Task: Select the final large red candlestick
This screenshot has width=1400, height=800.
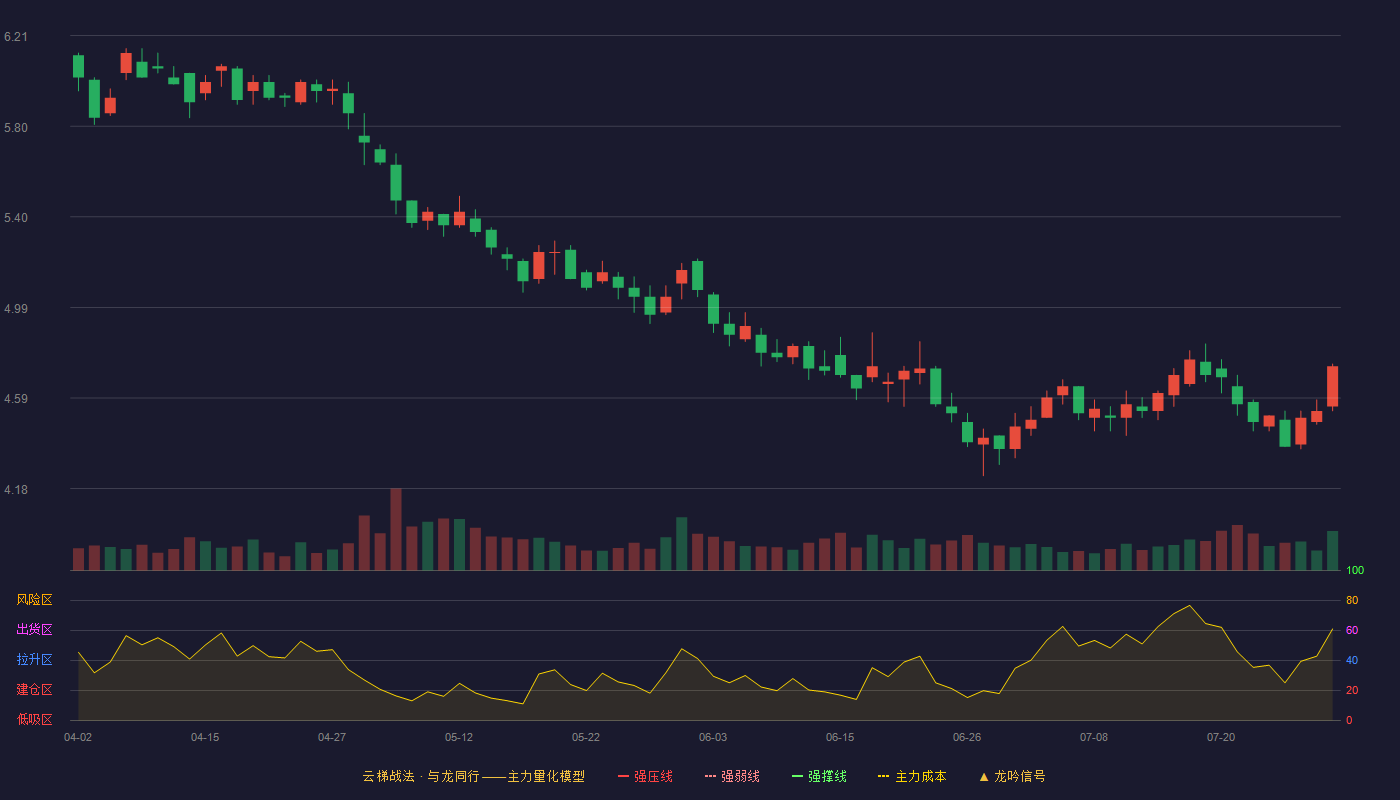Action: (x=1332, y=386)
